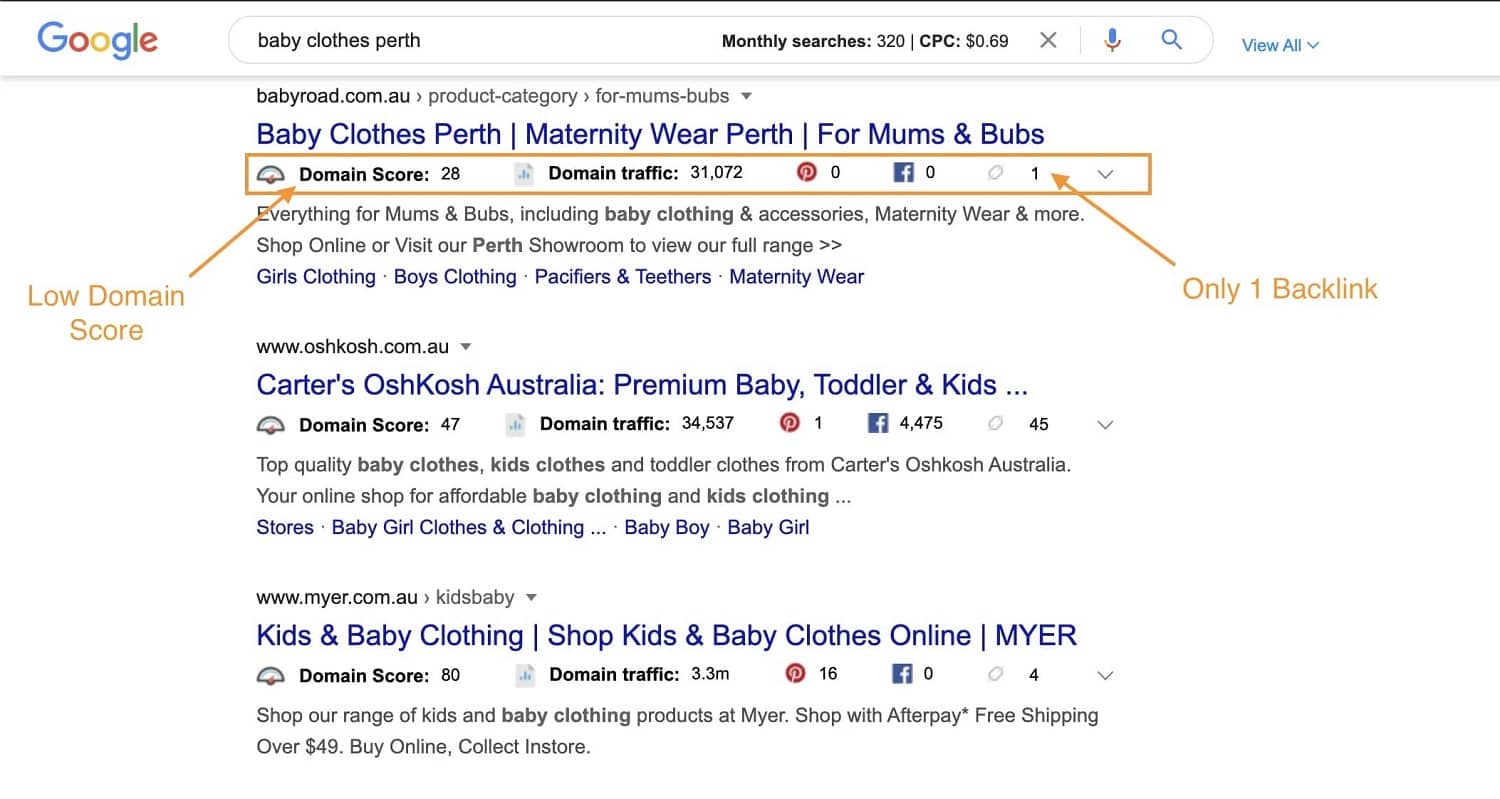Click the backlink chain icon in babyroad row
Image resolution: width=1500 pixels, height=799 pixels.
pyautogui.click(x=995, y=173)
